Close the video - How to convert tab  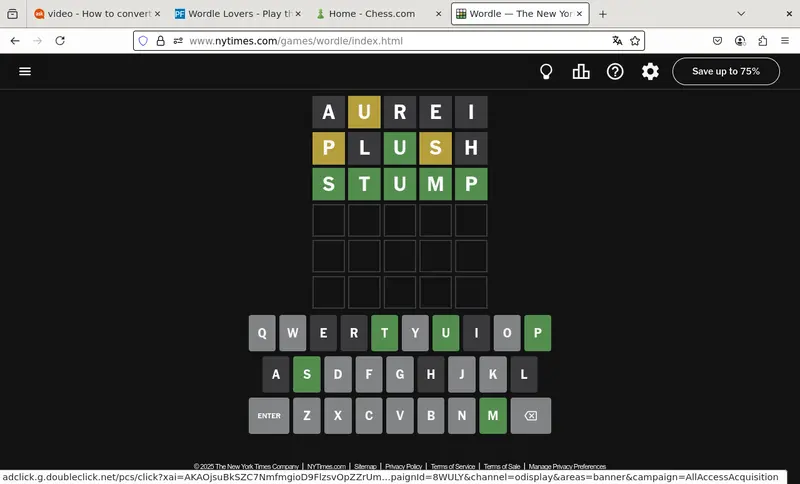[x=157, y=14]
